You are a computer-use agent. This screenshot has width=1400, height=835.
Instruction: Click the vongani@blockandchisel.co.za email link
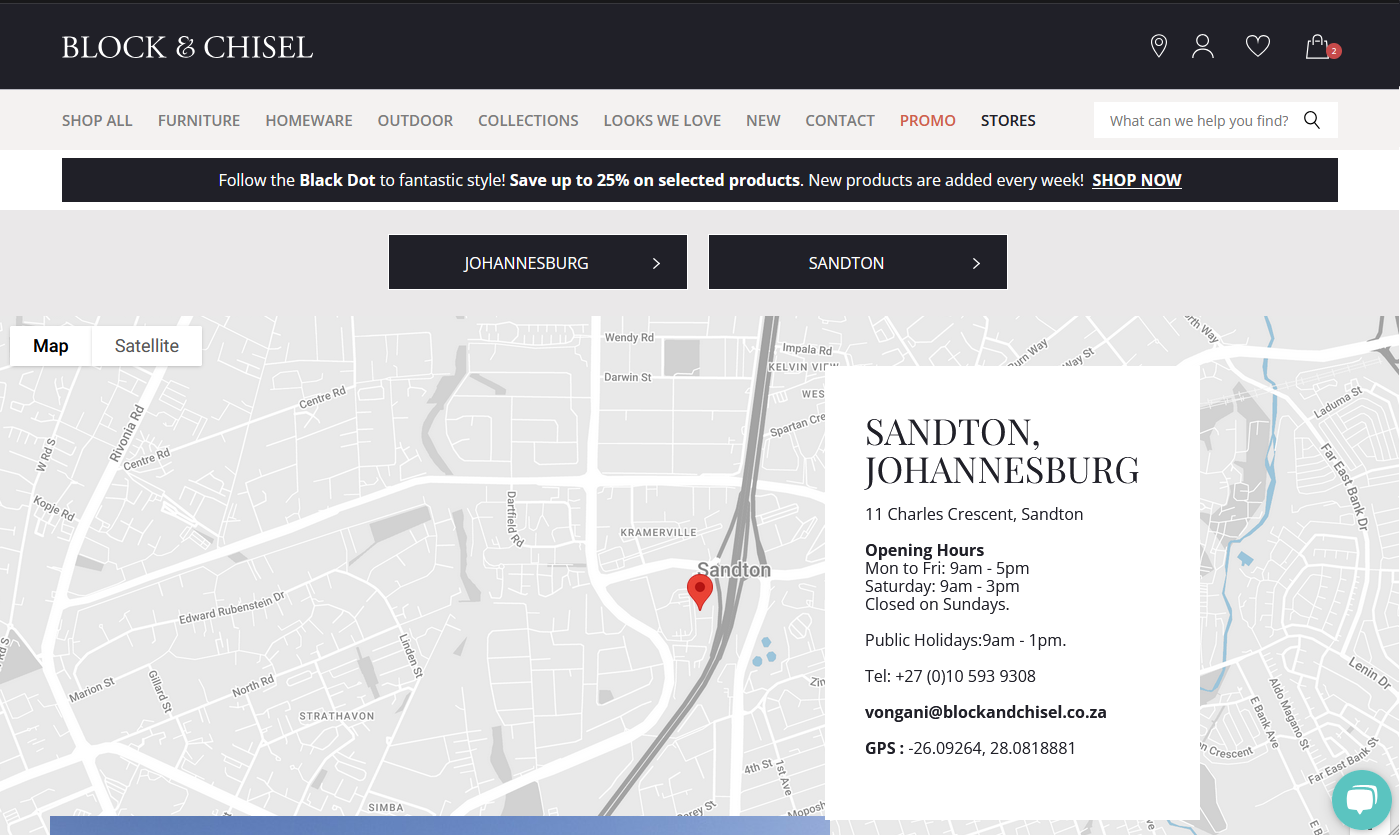click(985, 712)
